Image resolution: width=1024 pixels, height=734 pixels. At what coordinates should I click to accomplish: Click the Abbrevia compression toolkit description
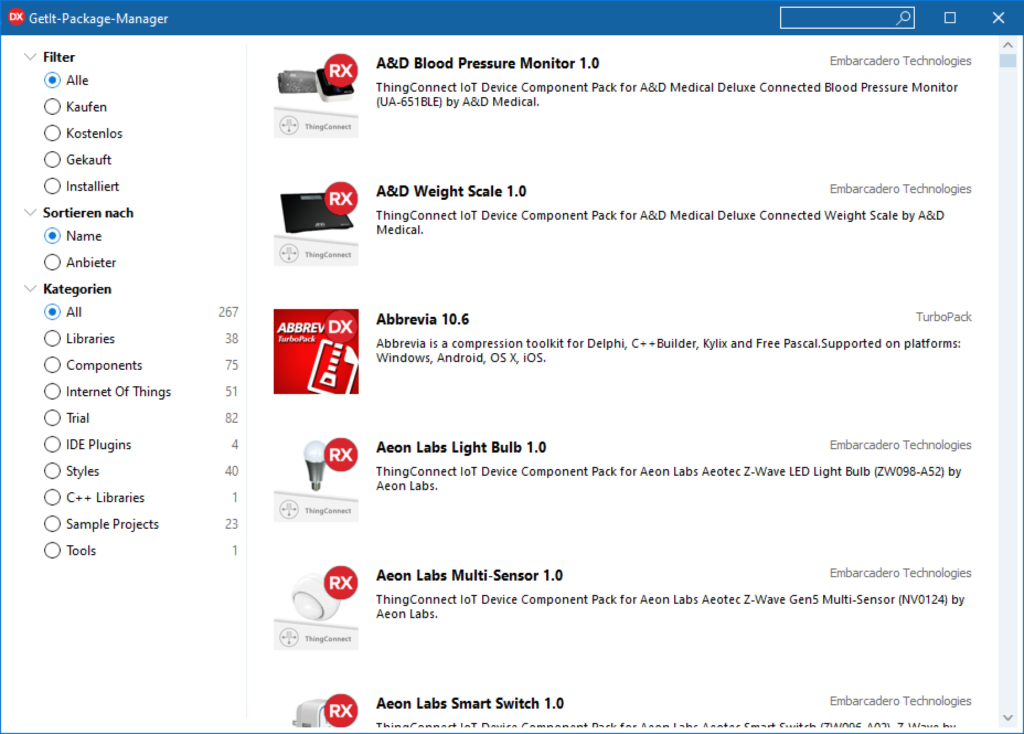(x=668, y=351)
